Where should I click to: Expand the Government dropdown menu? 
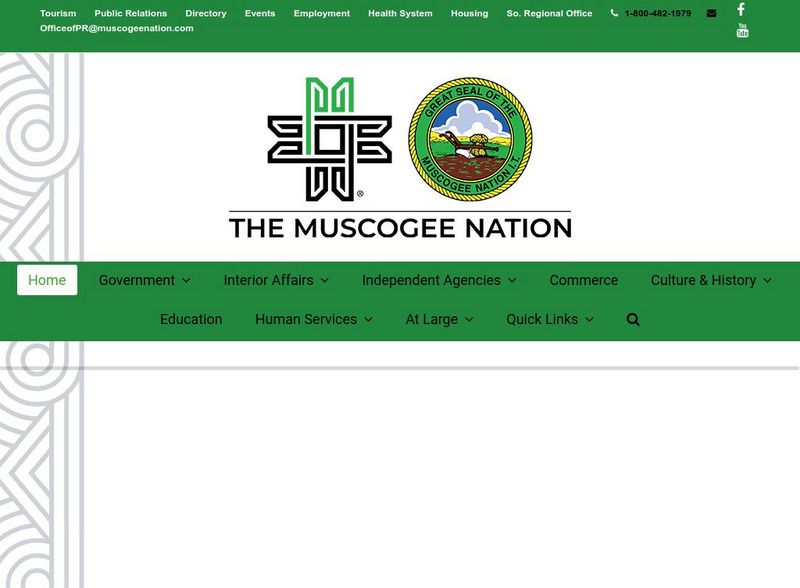point(144,280)
